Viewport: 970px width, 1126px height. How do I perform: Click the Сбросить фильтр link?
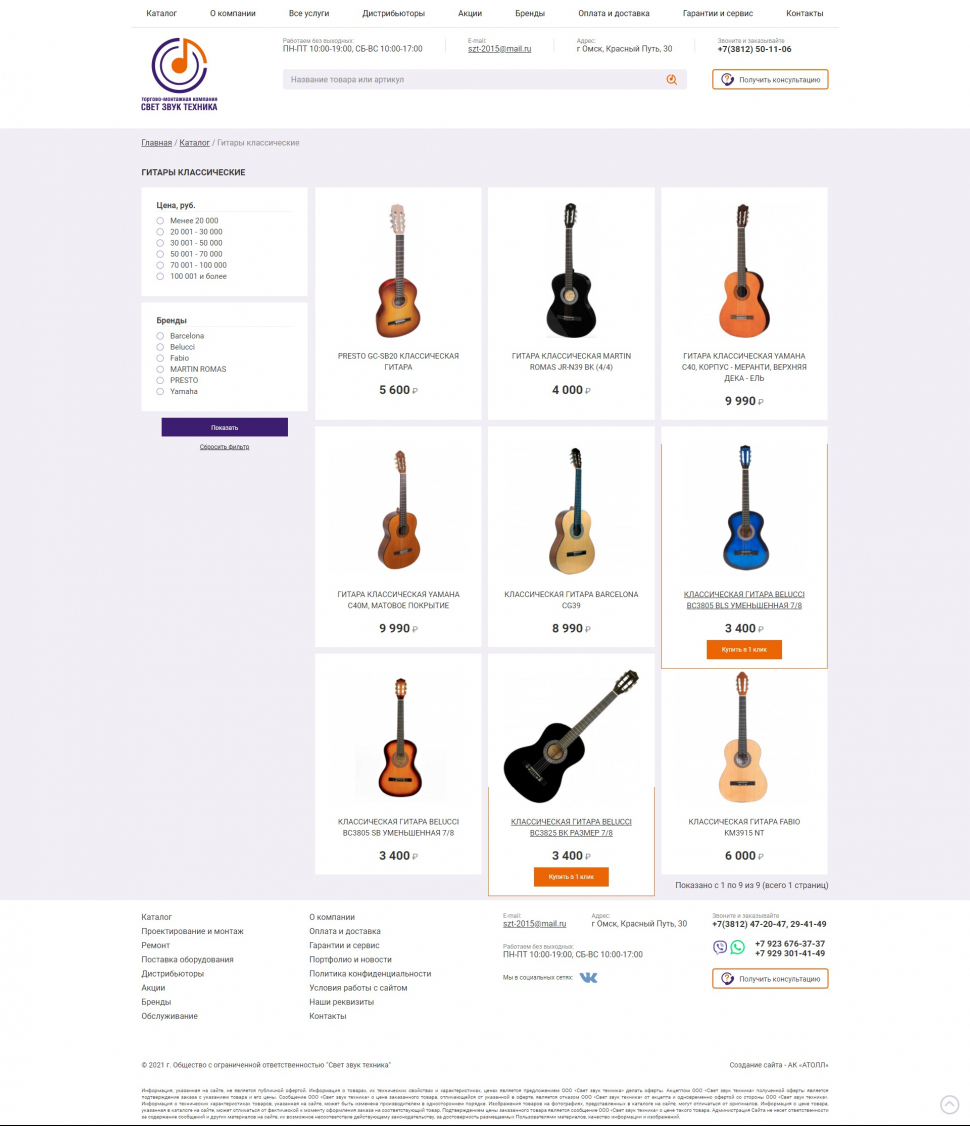pyautogui.click(x=225, y=447)
